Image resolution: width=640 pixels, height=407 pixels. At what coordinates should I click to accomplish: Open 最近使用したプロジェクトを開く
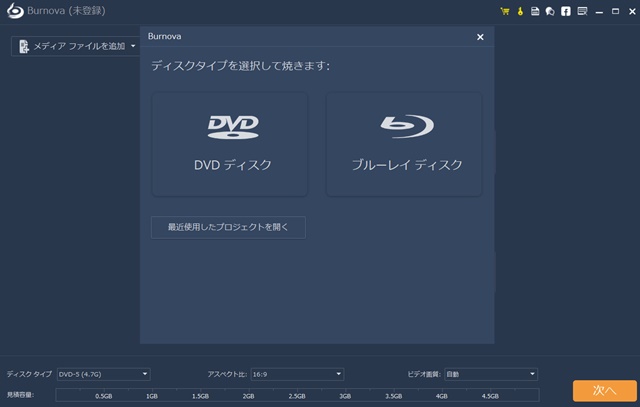tap(228, 227)
